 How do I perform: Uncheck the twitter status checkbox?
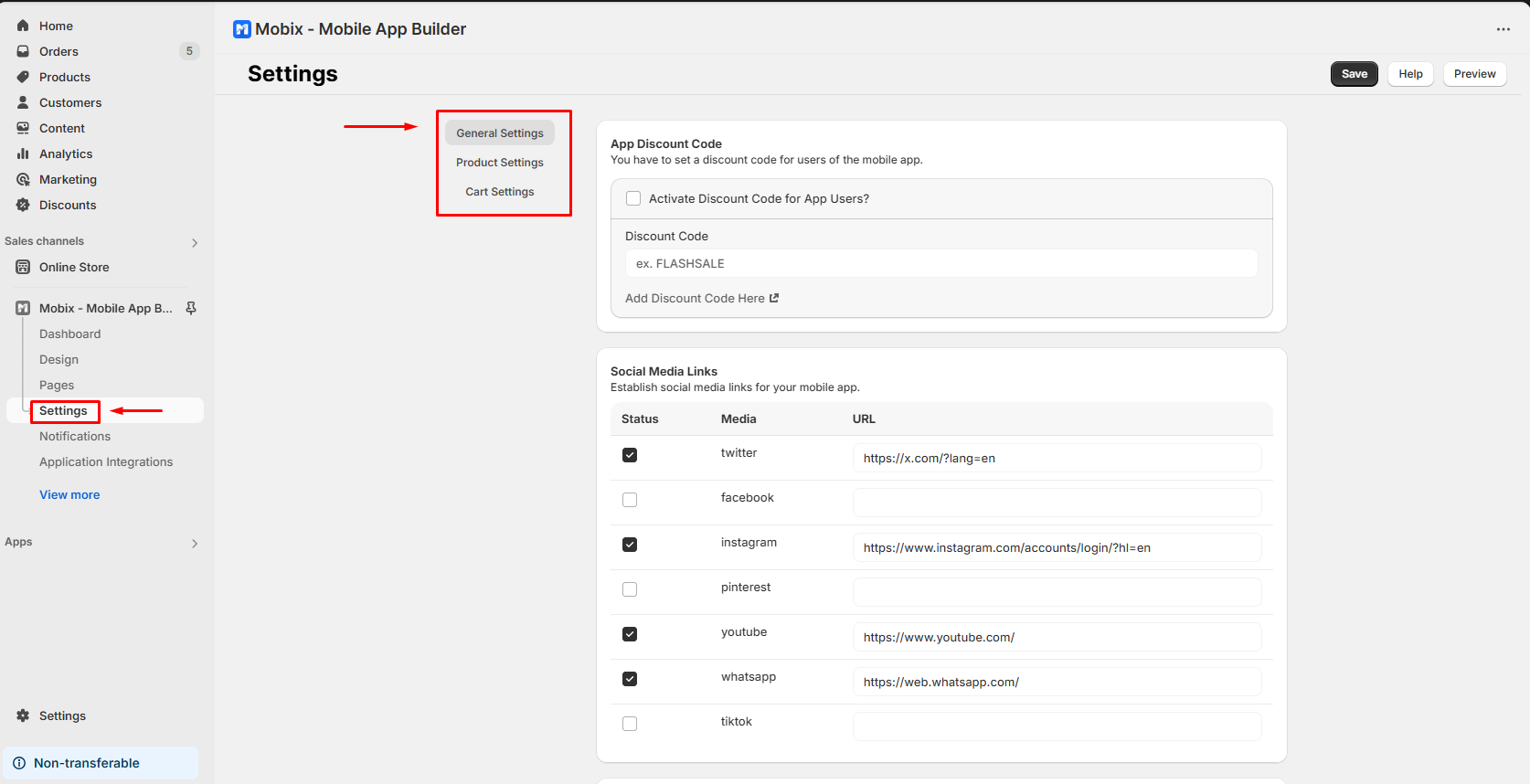630,455
